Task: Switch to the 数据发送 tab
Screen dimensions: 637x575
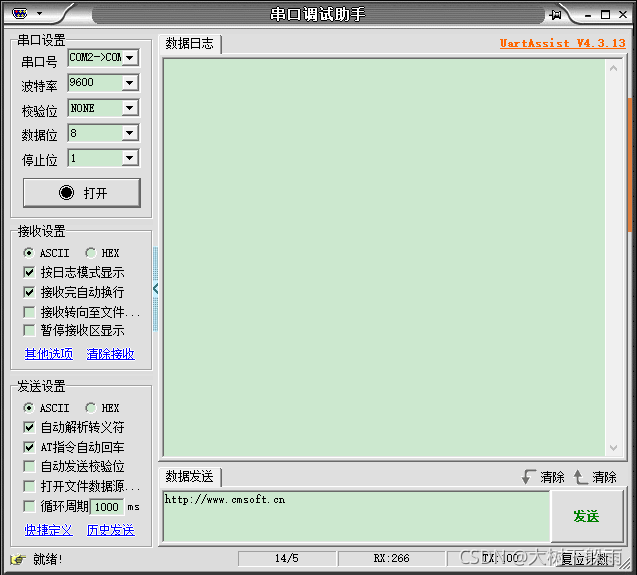Action: pos(189,476)
